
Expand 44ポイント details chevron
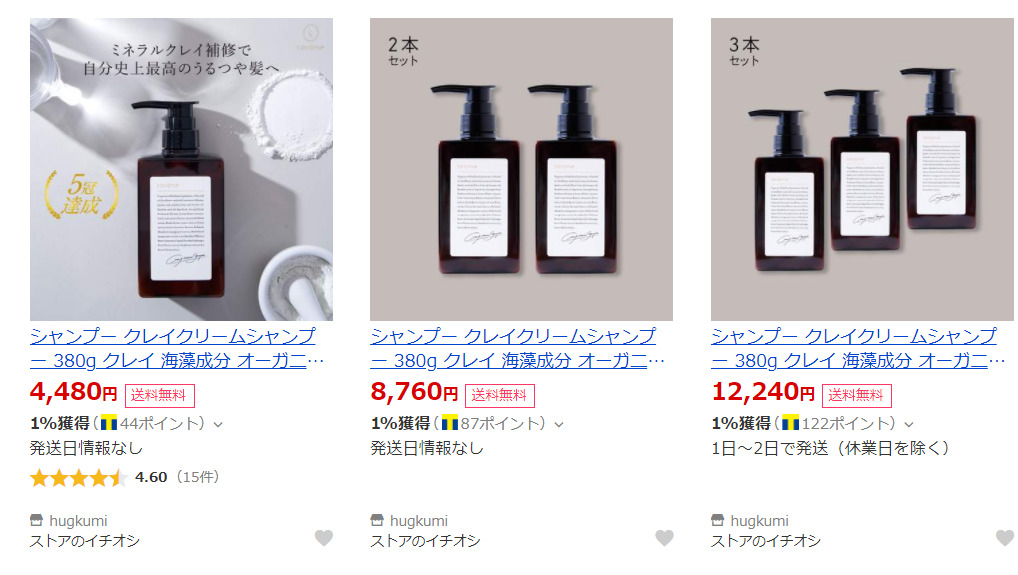218,424
